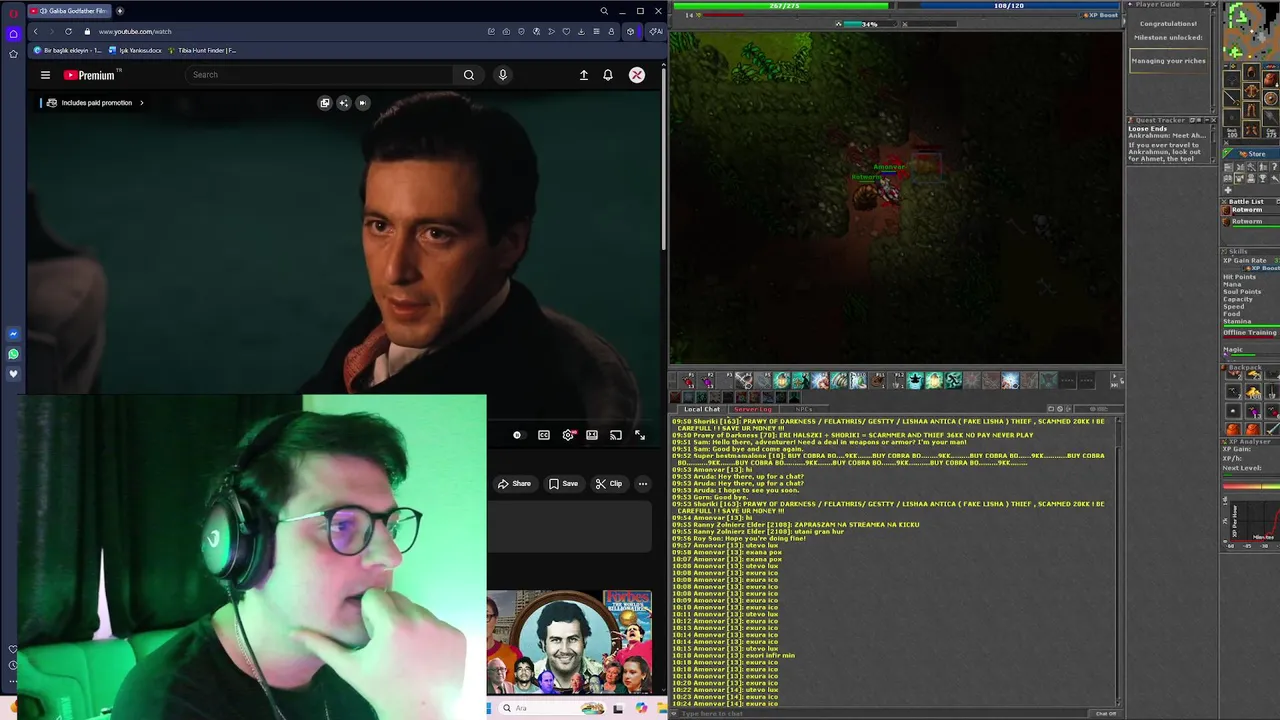Go to YouTube Premium home logo
This screenshot has width=1280, height=720.
click(90, 75)
